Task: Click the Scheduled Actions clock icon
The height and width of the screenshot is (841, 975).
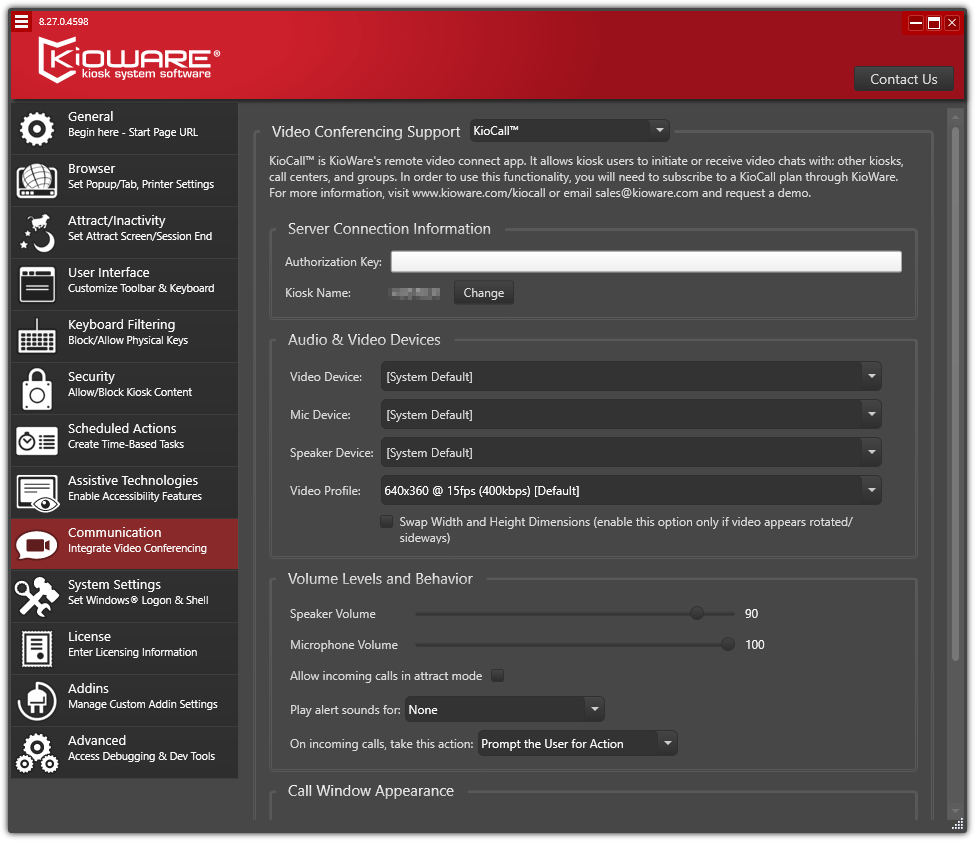Action: pyautogui.click(x=37, y=441)
